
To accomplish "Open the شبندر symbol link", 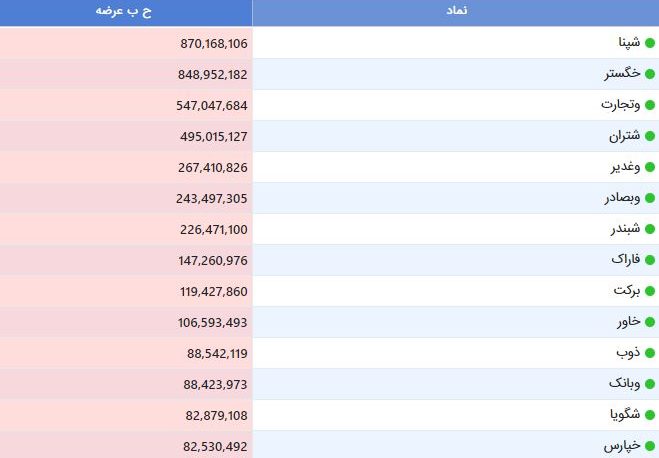I will [625, 229].
